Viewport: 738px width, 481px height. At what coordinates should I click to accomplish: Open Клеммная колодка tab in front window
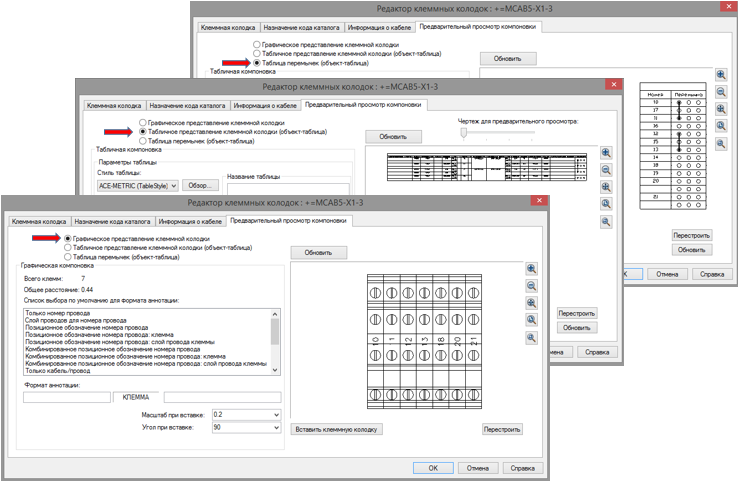[39, 221]
